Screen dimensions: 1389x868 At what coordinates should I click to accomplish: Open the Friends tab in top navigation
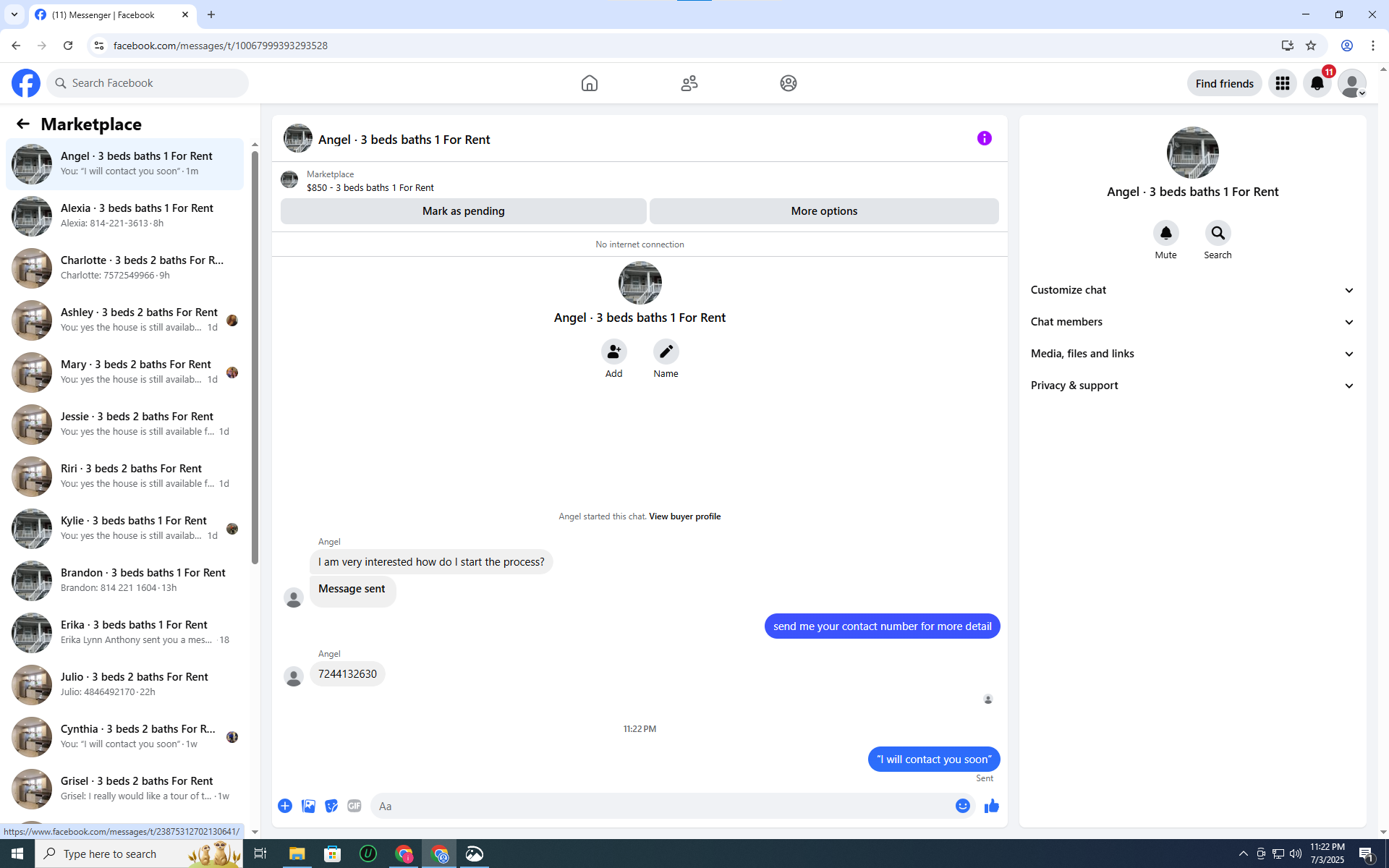click(689, 83)
